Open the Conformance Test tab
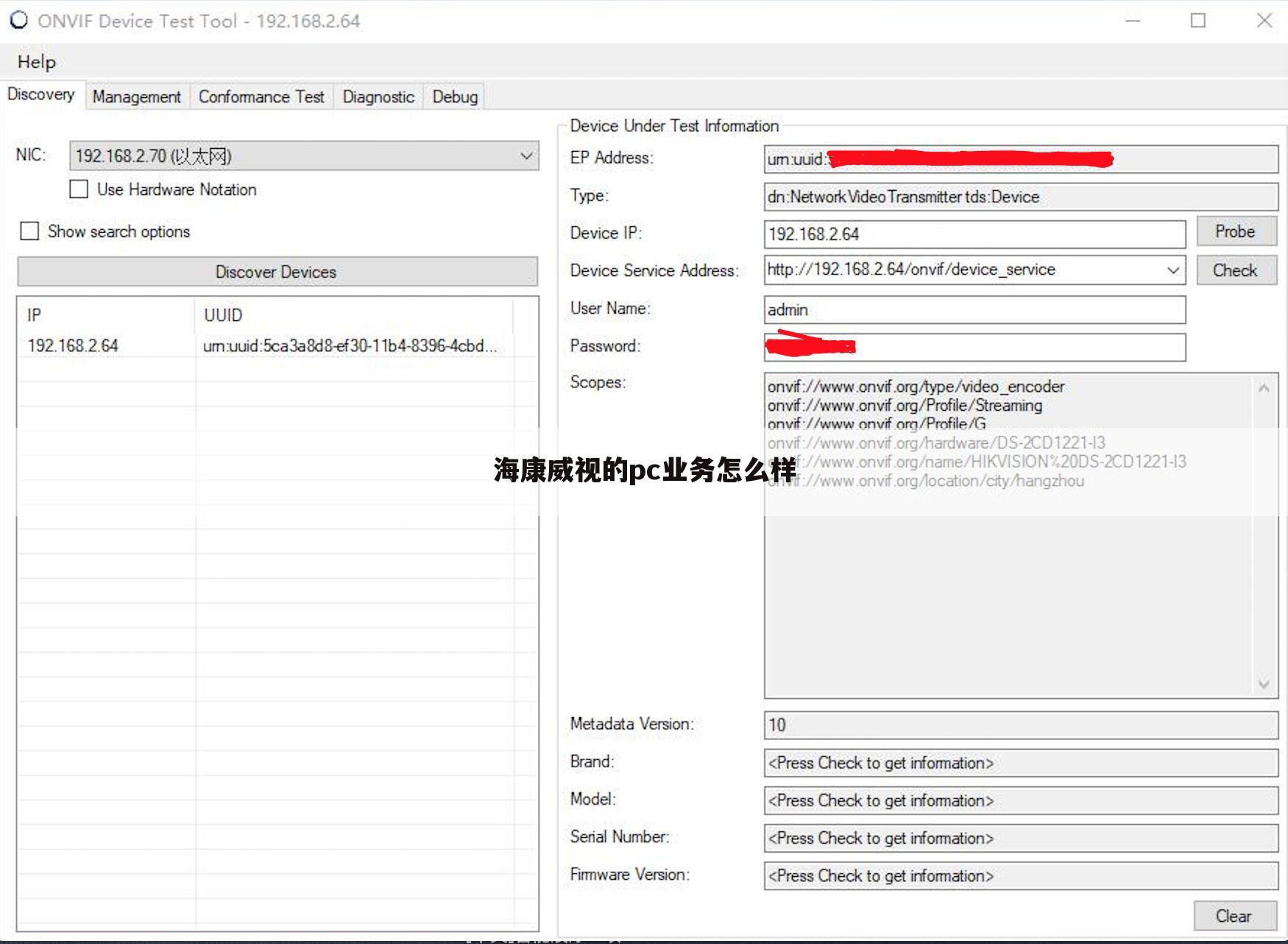 point(261,96)
